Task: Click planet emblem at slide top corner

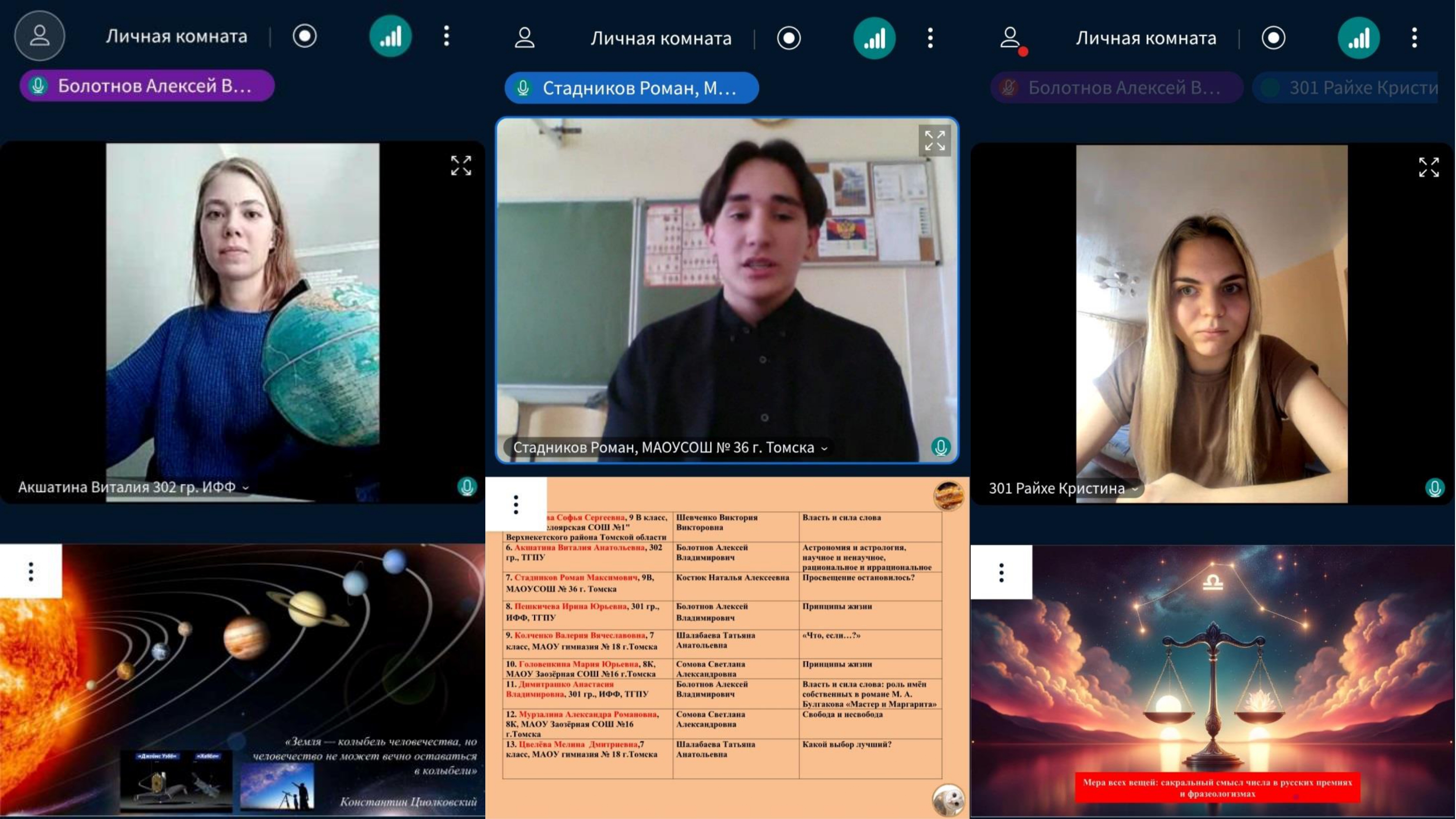Action: (x=948, y=496)
